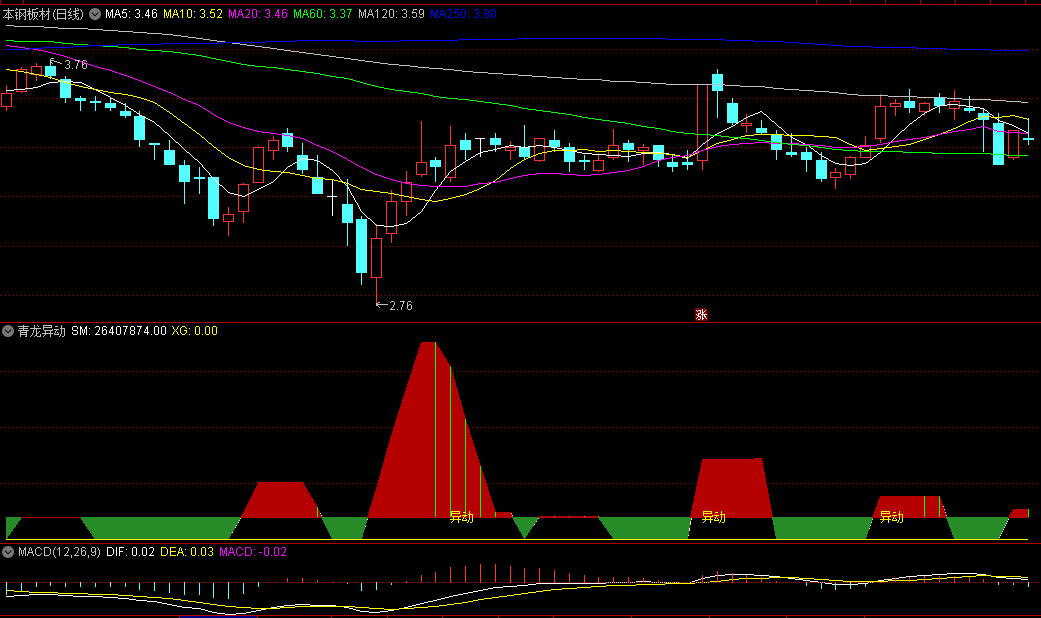1041x618 pixels.
Task: Expand the 青龙异动 indicator menu arrow
Action: click(8, 331)
